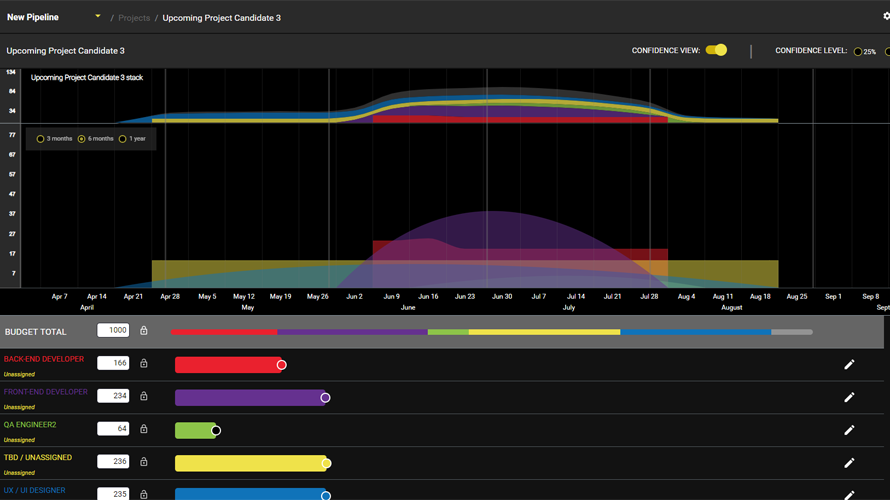Click the blue segment of budget total bar
This screenshot has height=500, width=890.
point(696,332)
